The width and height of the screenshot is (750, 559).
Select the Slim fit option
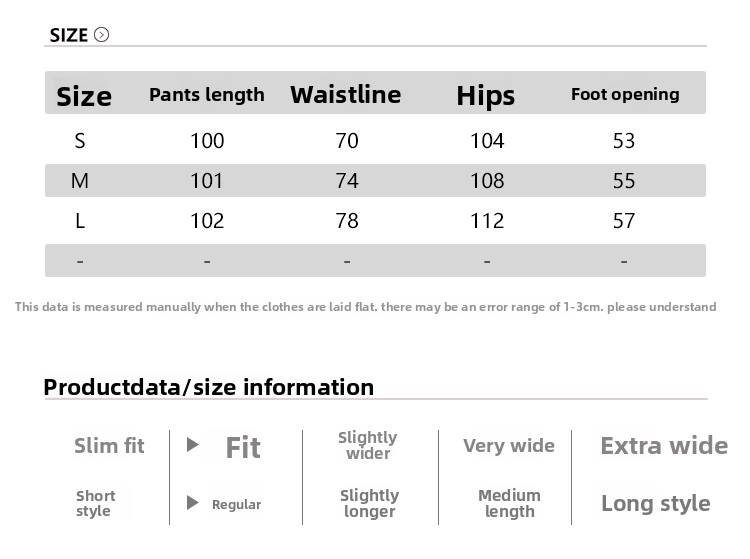coord(109,446)
